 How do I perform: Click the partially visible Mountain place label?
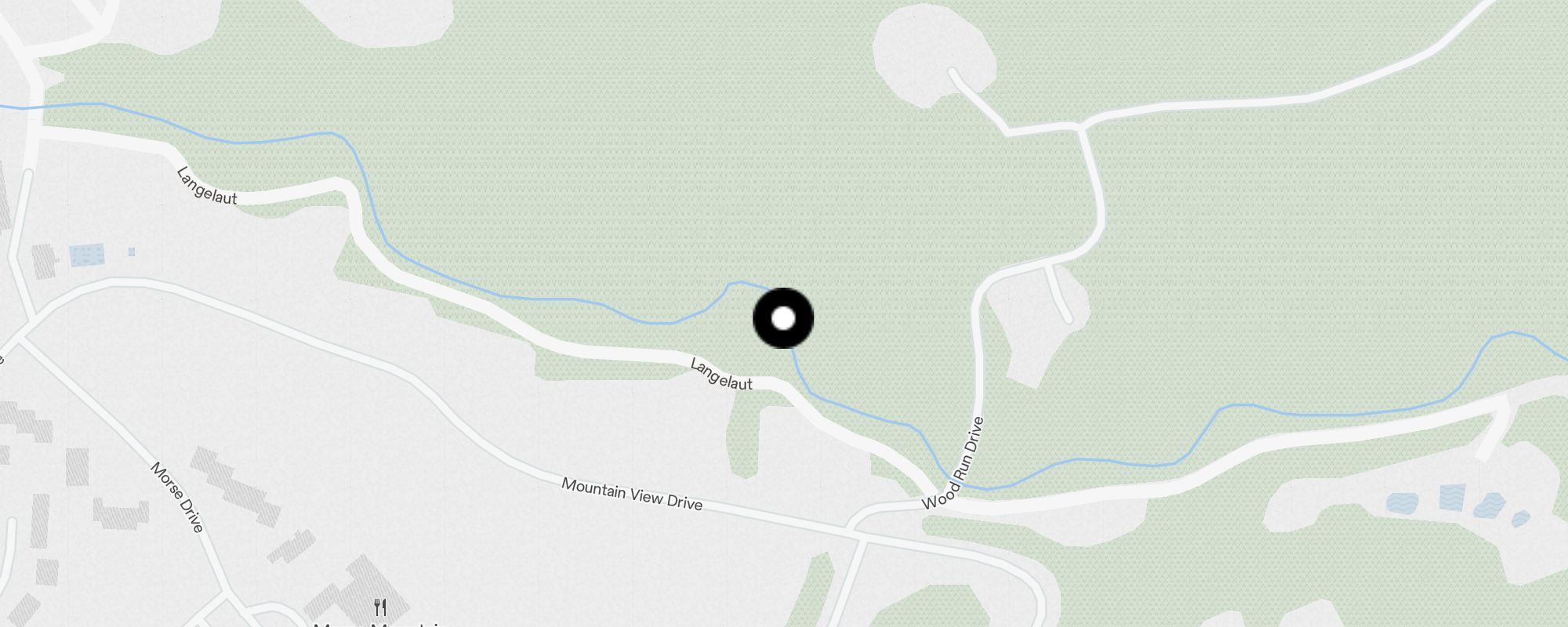tap(380, 625)
